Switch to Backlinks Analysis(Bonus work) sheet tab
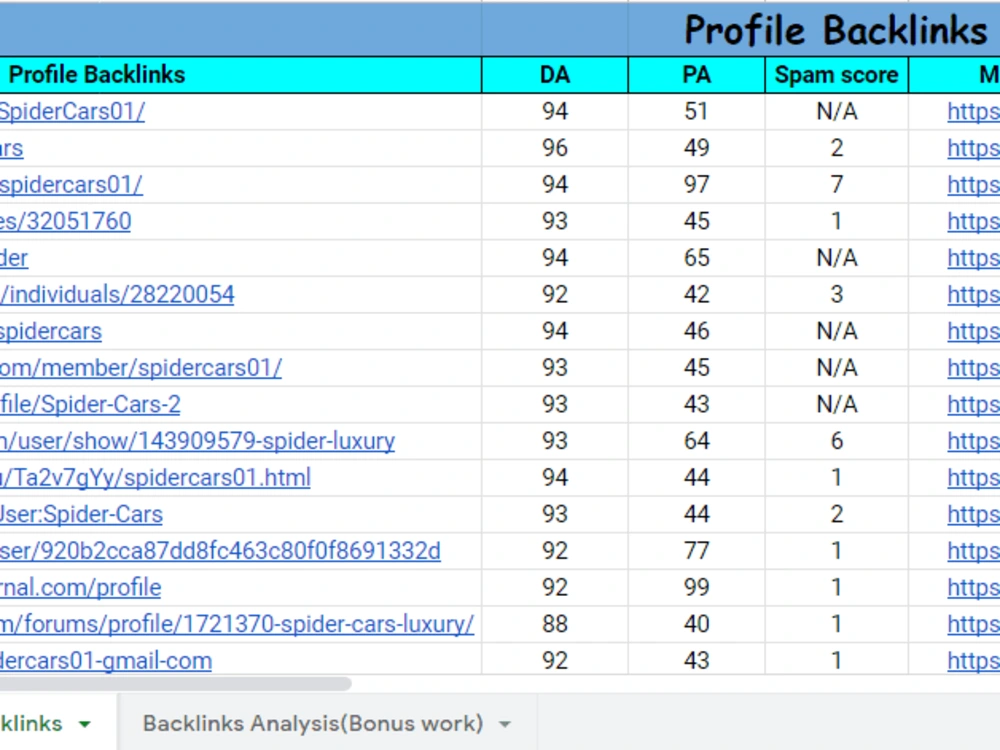1000x750 pixels. (x=312, y=724)
